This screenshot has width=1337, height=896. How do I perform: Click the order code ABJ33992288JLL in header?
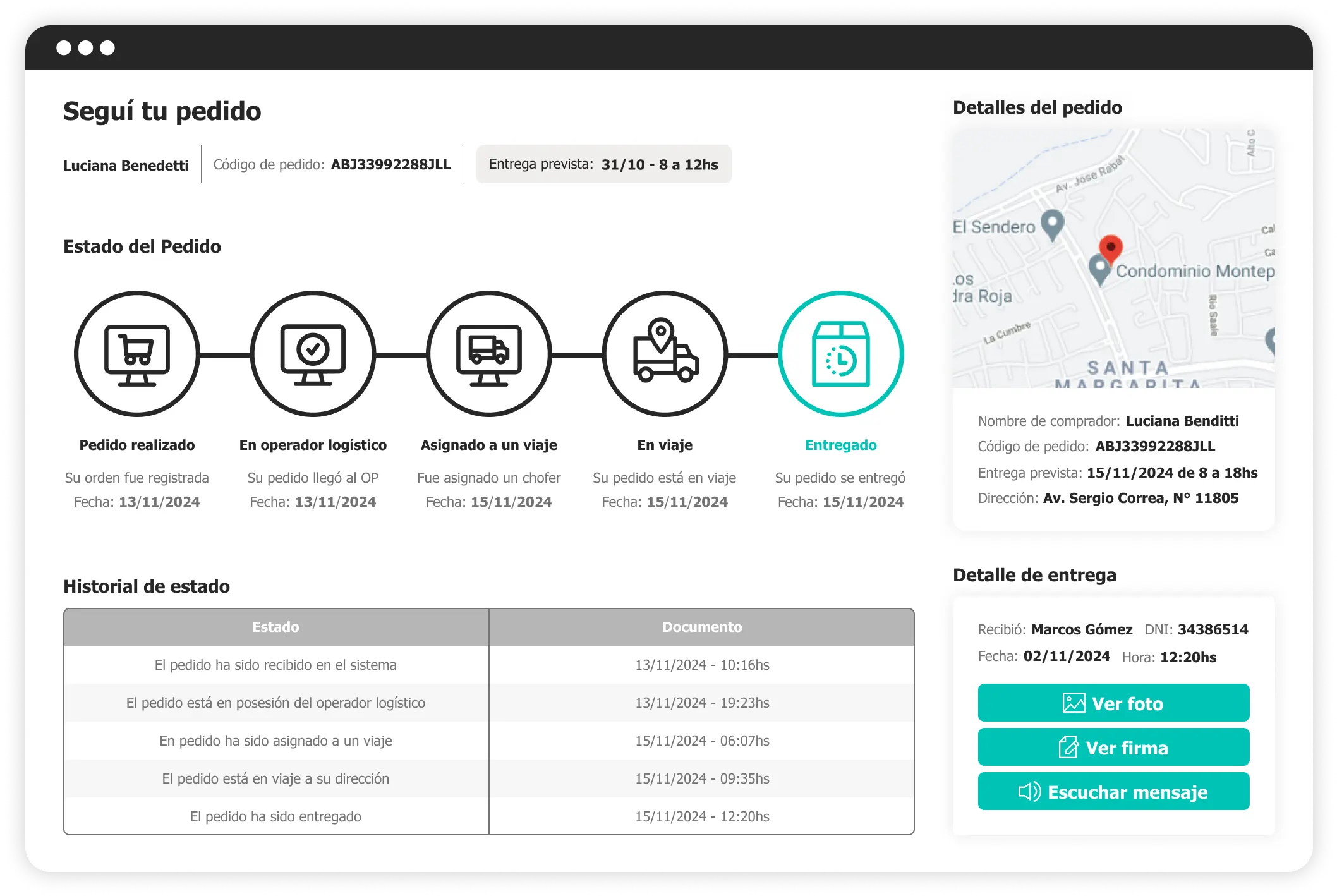point(390,164)
